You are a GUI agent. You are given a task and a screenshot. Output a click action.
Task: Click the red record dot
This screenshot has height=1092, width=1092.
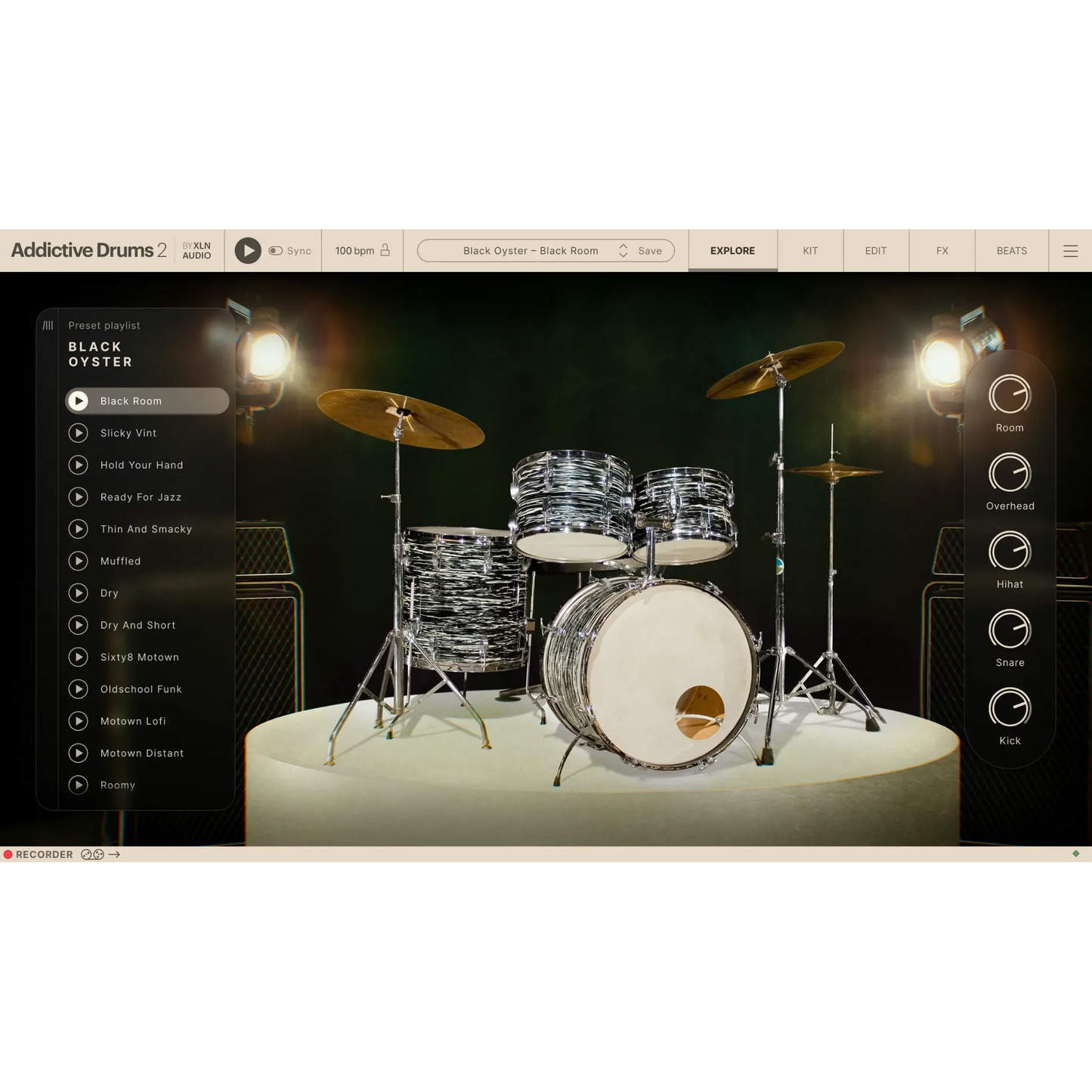(x=8, y=855)
